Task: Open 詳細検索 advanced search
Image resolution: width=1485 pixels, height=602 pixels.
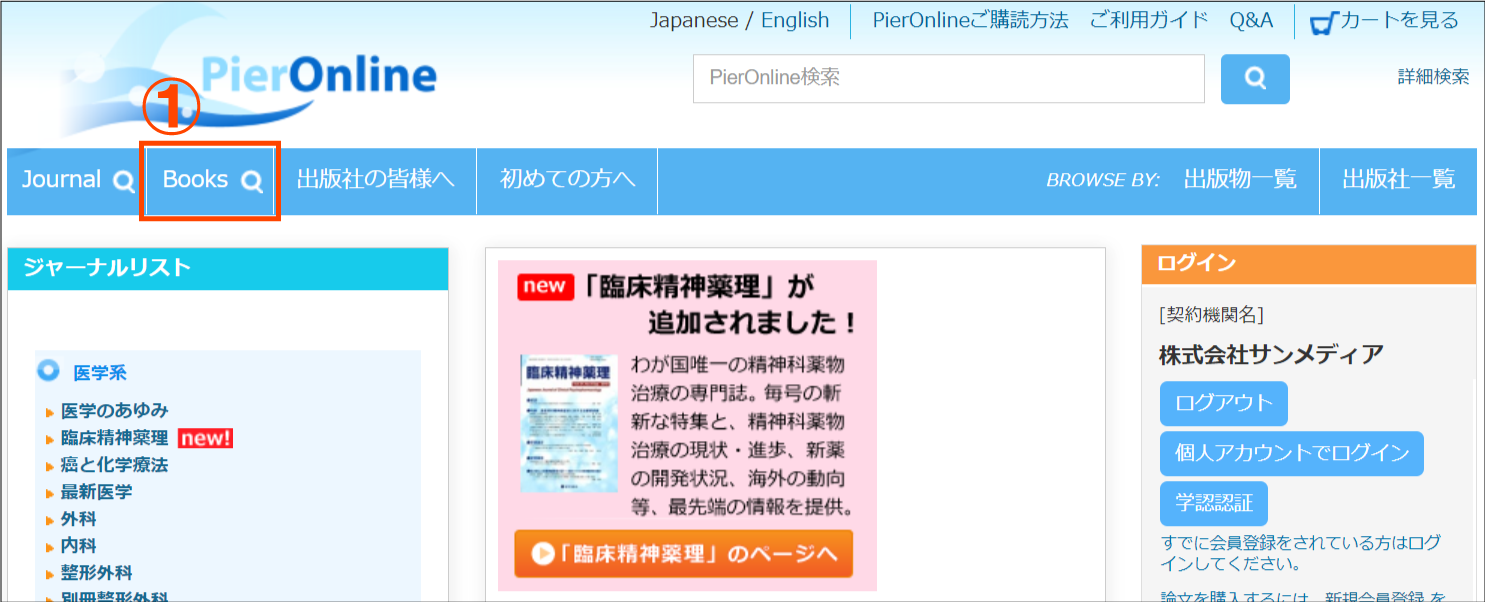Action: point(1433,76)
